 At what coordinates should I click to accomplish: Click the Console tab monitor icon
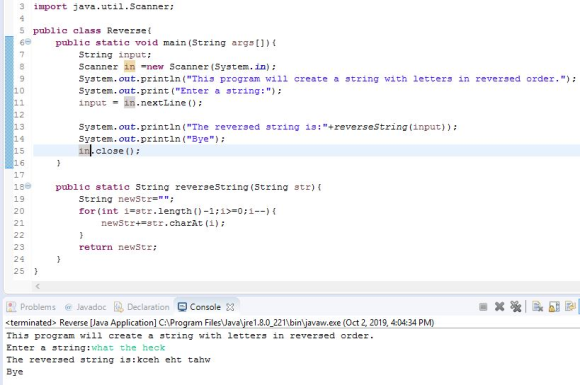[x=182, y=307]
